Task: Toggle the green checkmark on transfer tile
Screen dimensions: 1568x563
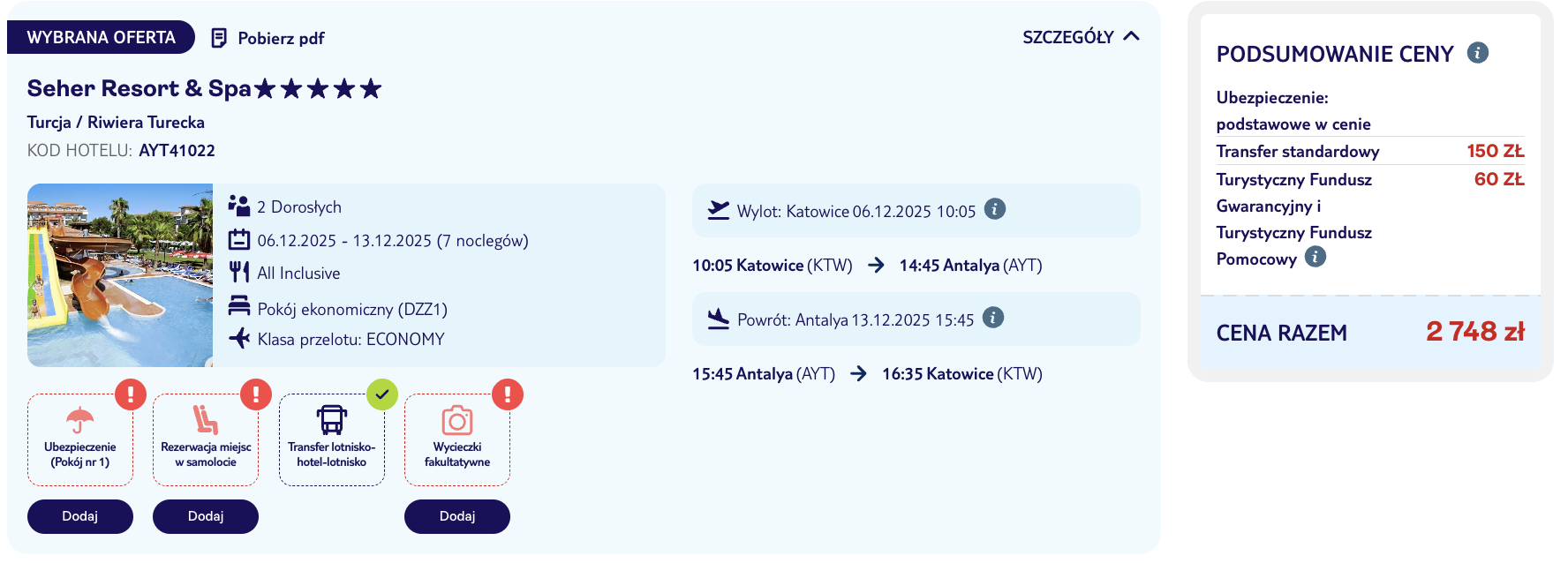Action: coord(382,394)
